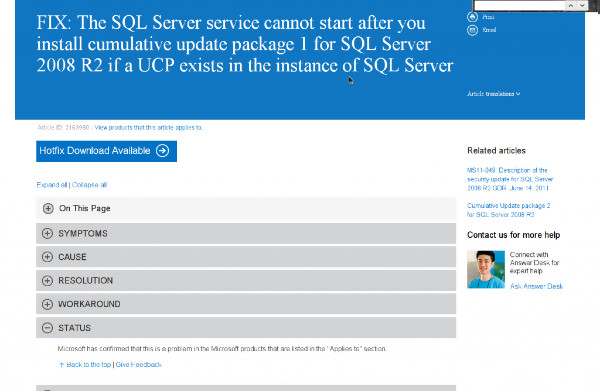Viewport: 600px width, 391px height.
Task: Click Hotfix Download Available button
Action: coord(106,151)
